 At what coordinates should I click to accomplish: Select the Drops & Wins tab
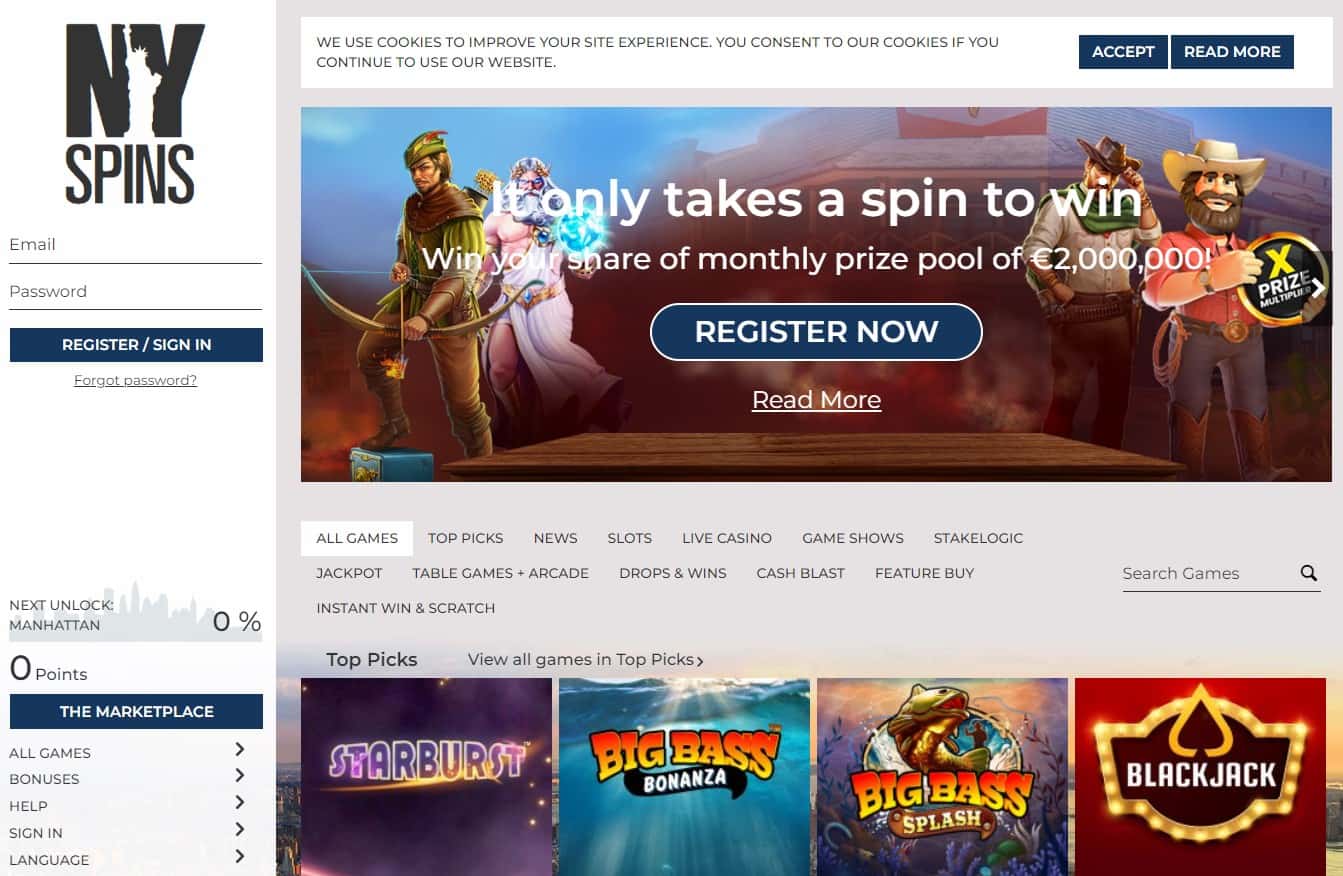tap(673, 573)
